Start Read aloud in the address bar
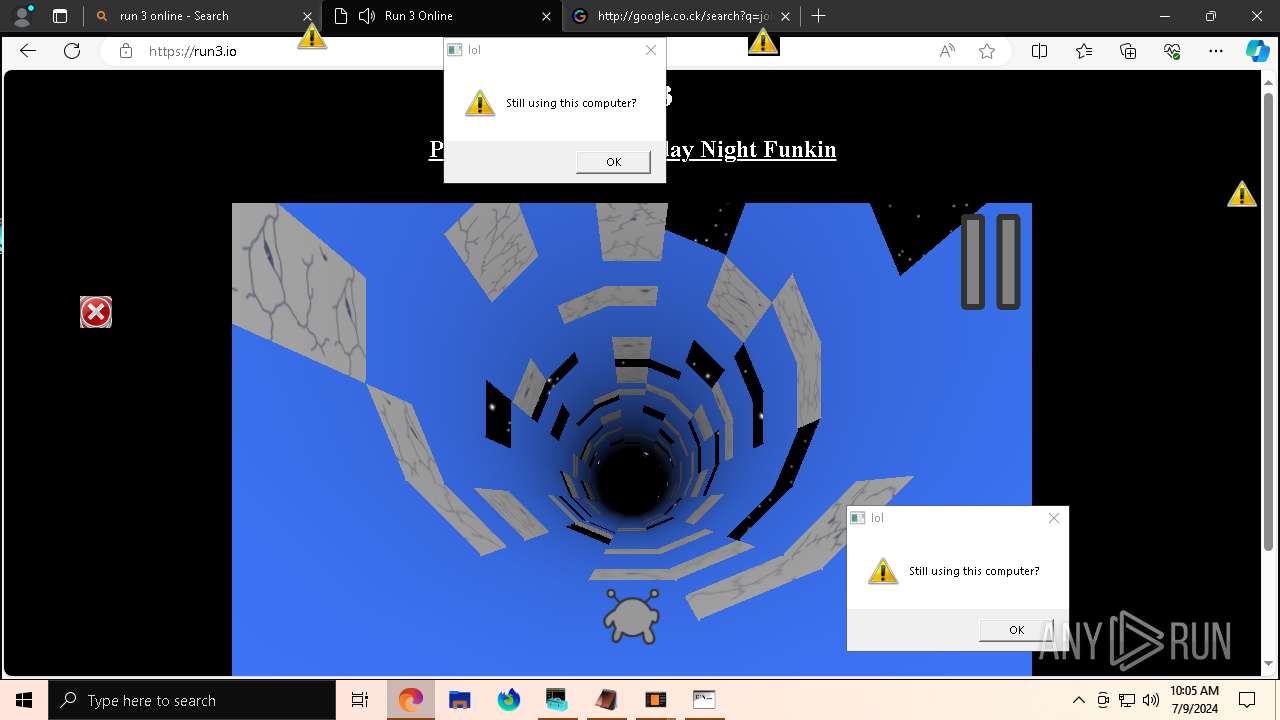 pos(946,51)
